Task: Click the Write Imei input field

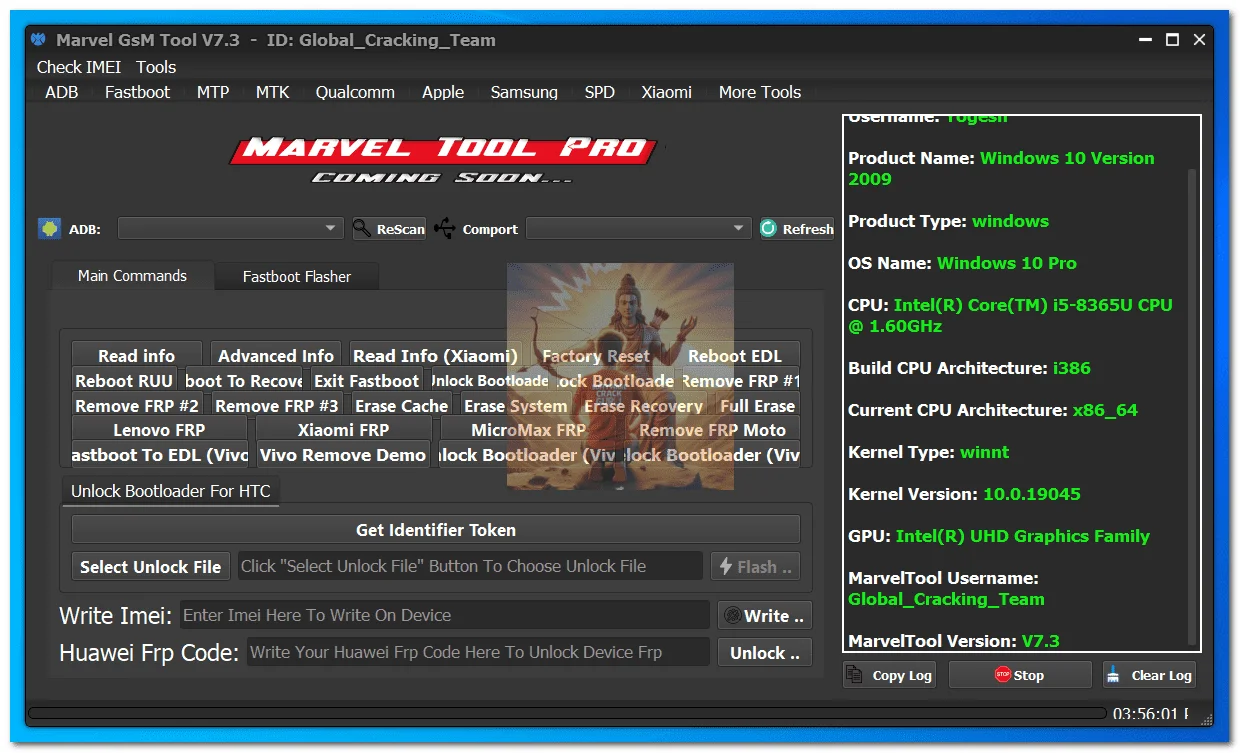Action: click(444, 615)
